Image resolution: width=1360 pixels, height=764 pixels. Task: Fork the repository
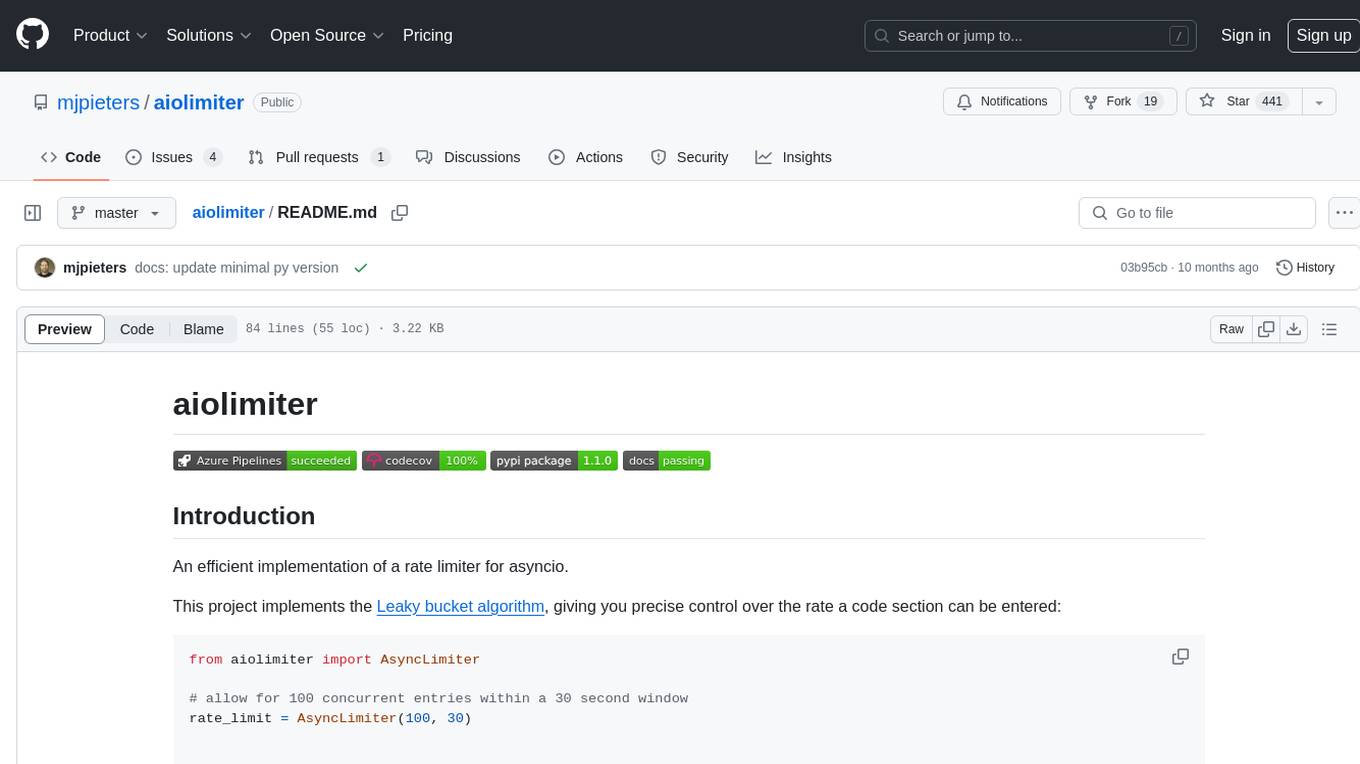(x=1121, y=102)
